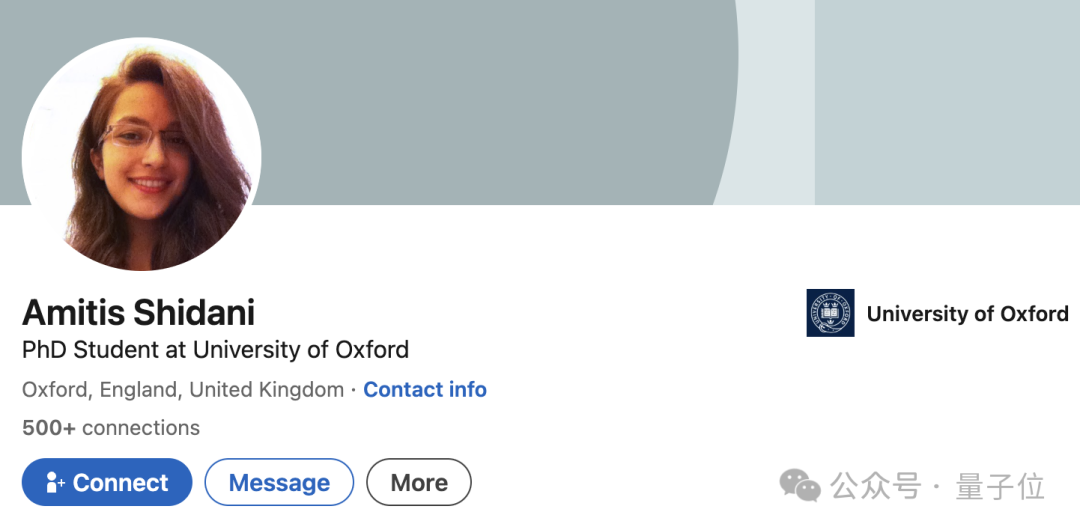The image size is (1080, 530).
Task: Click the Oxford, England location text
Action: (182, 390)
